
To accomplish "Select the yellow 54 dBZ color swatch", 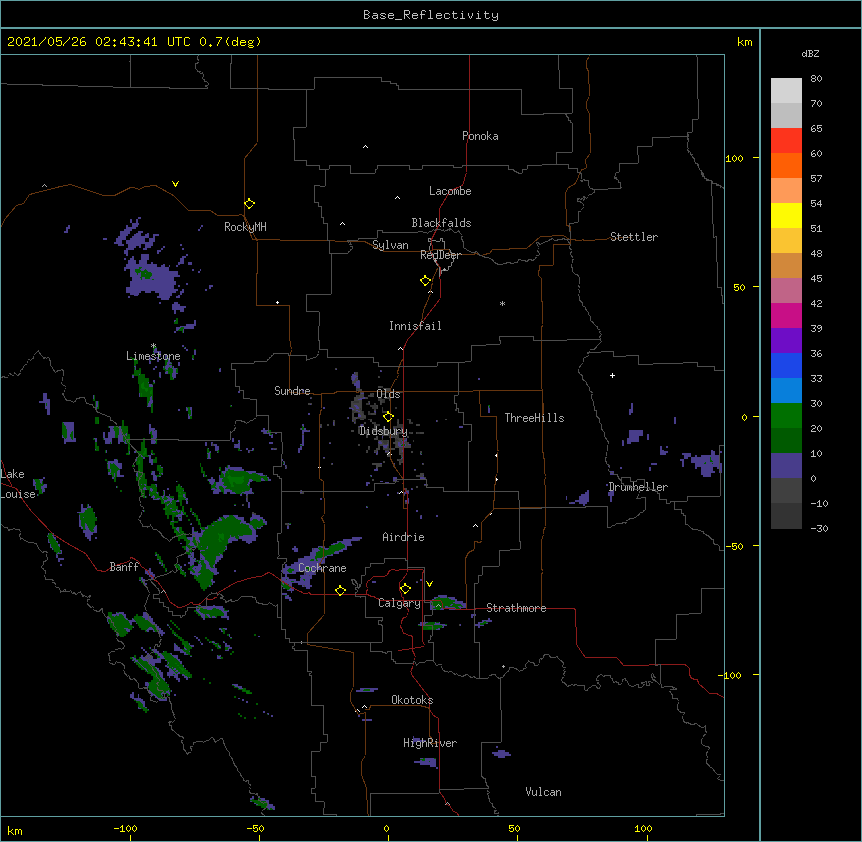I will click(786, 215).
